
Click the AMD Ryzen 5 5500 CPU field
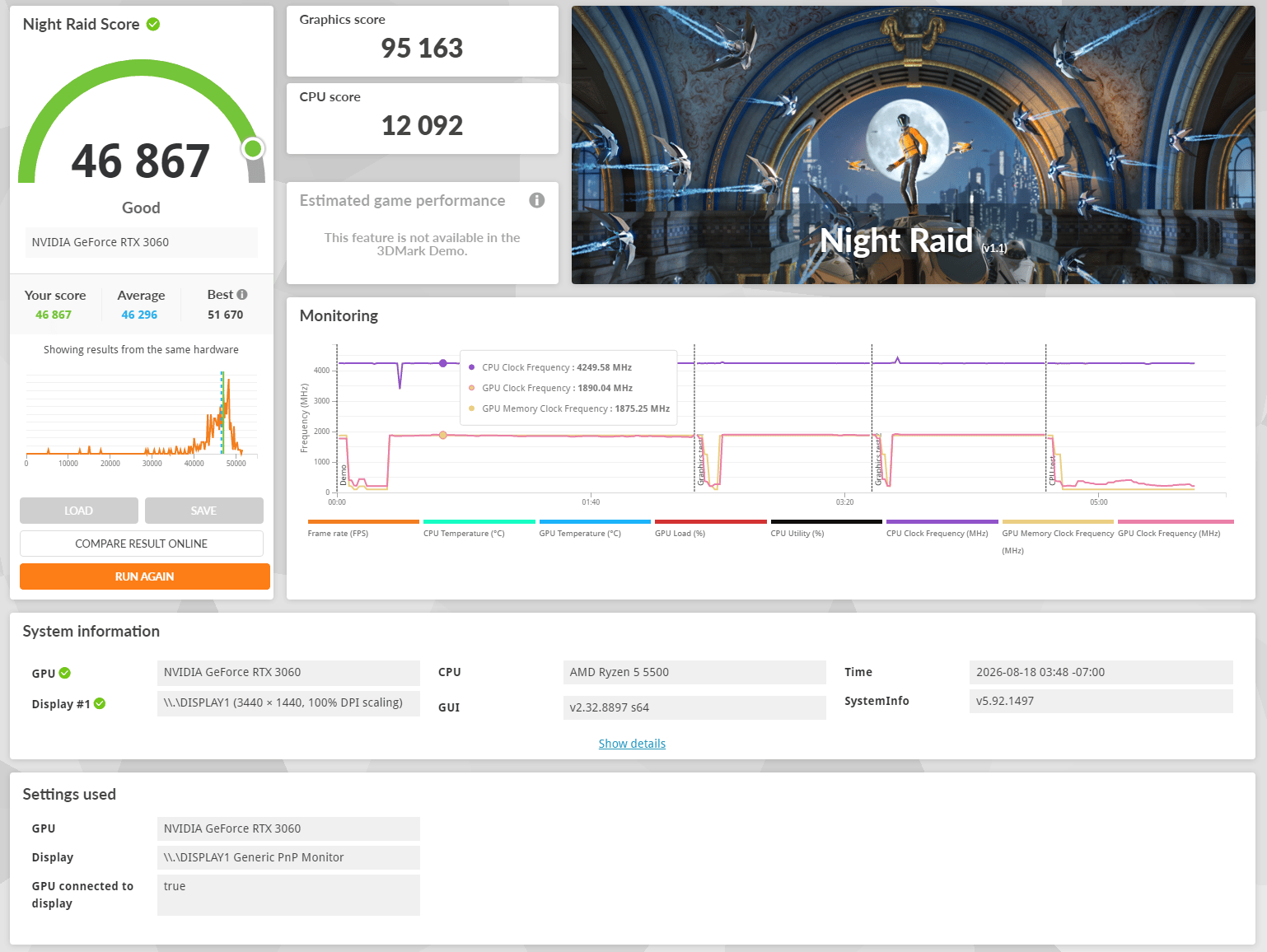pyautogui.click(x=694, y=672)
